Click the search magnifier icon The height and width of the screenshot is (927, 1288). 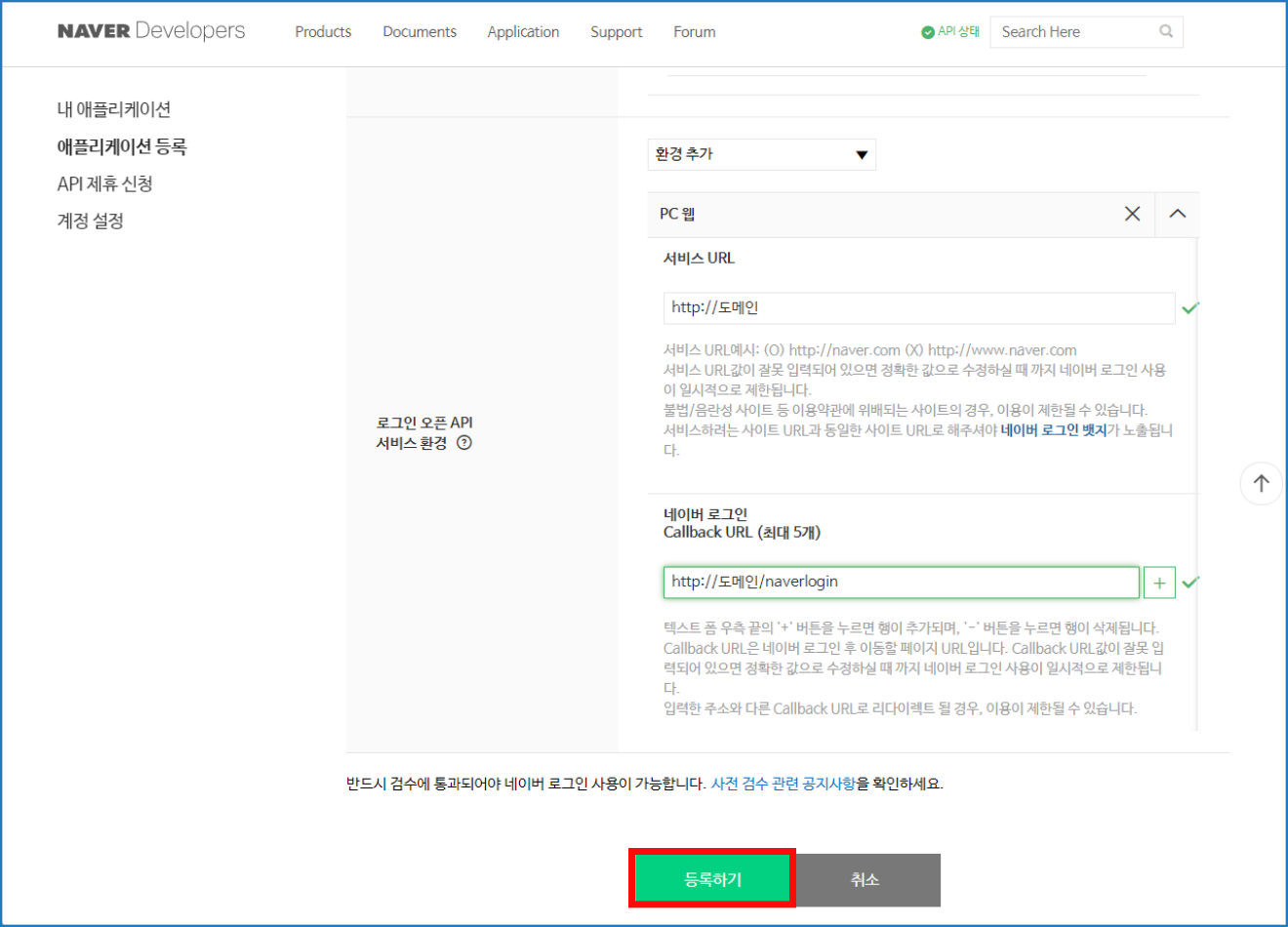point(1165,31)
